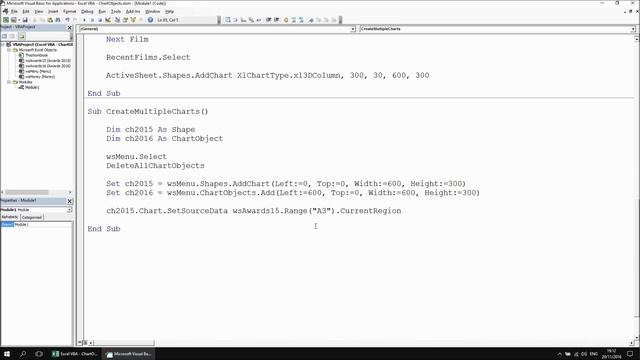Viewport: 640px width, 360px height.
Task: Click the Reset (stop) toolbar icon
Action: [100, 20]
